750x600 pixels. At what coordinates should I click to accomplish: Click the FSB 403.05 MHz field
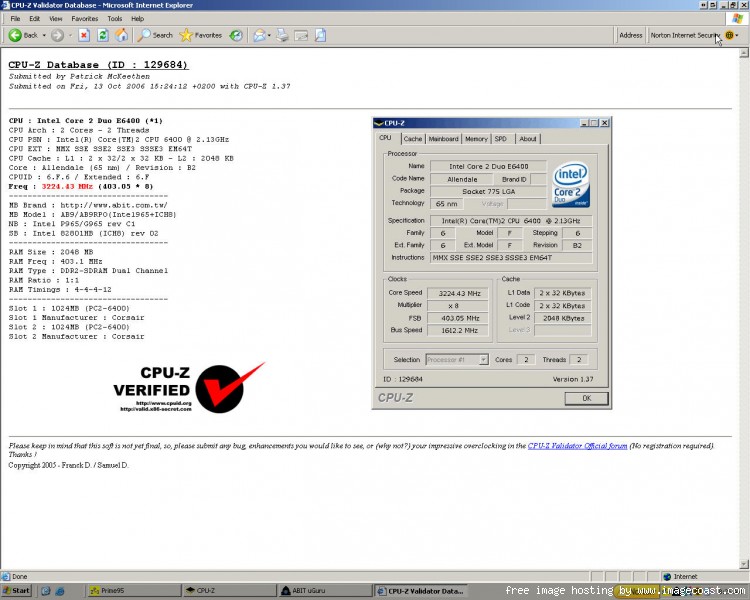458,318
